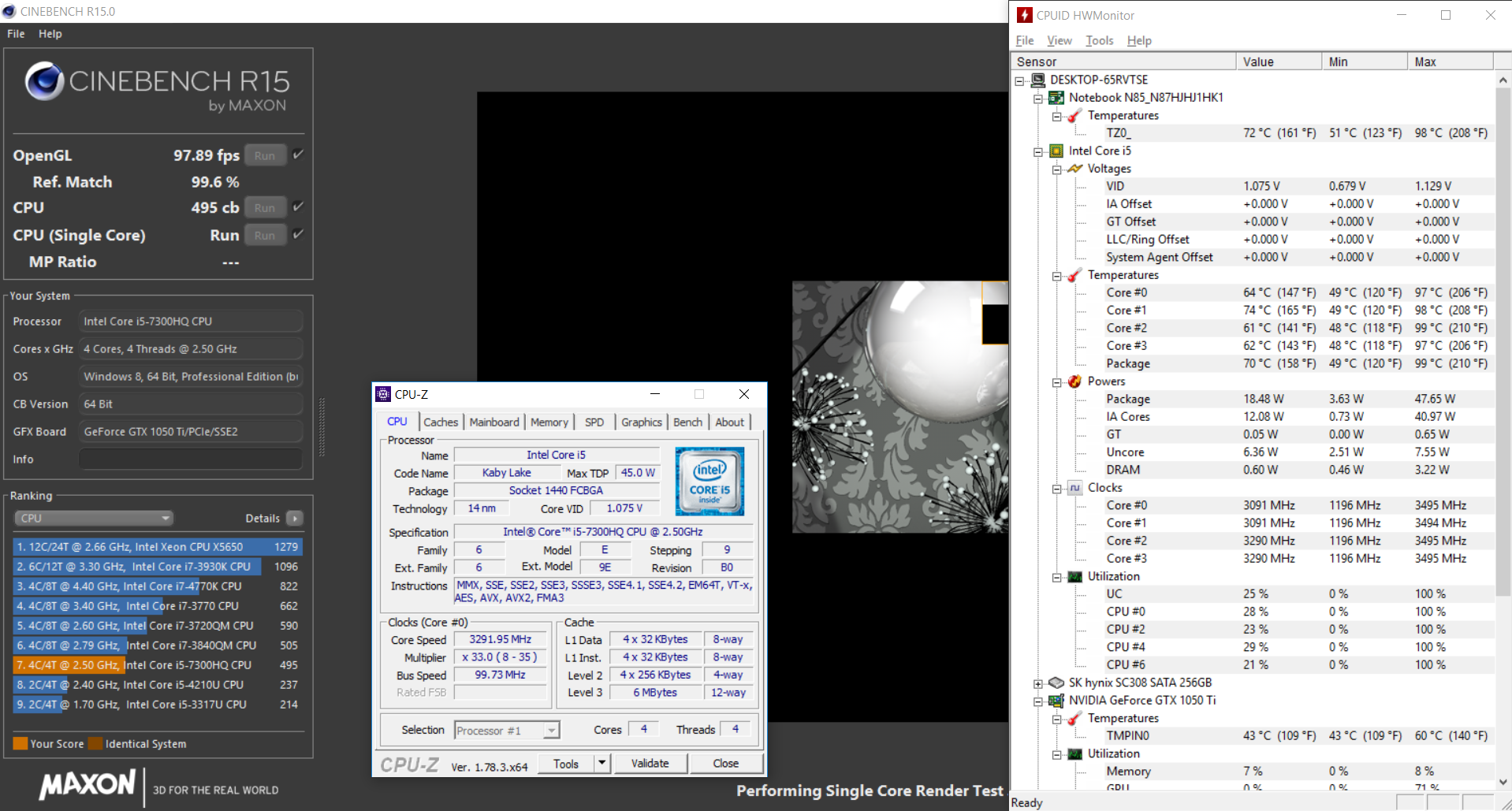Screen dimensions: 1512x811
Task: Click the Identical System color swatch
Action: pyautogui.click(x=95, y=743)
